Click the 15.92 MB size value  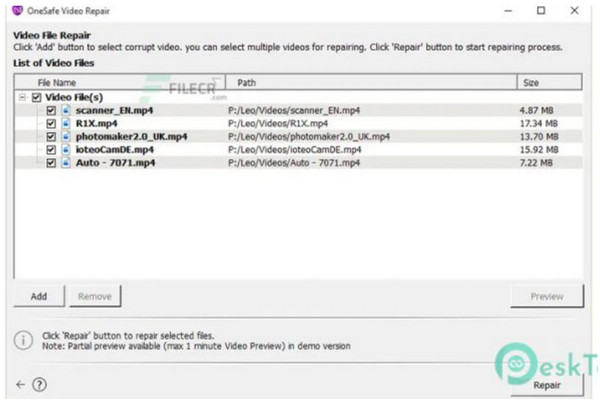[539, 150]
